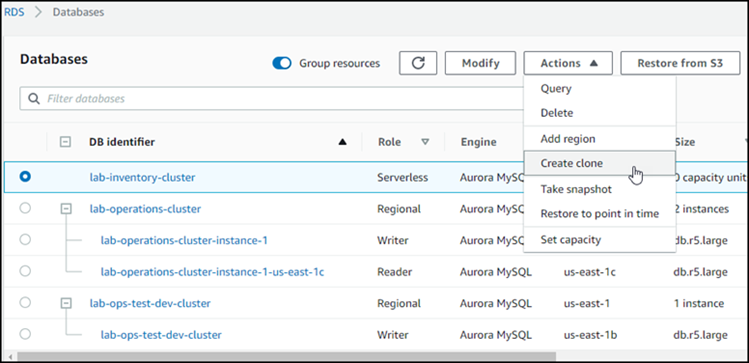
Task: Open the lab-operations-cluster link
Action: coord(145,209)
